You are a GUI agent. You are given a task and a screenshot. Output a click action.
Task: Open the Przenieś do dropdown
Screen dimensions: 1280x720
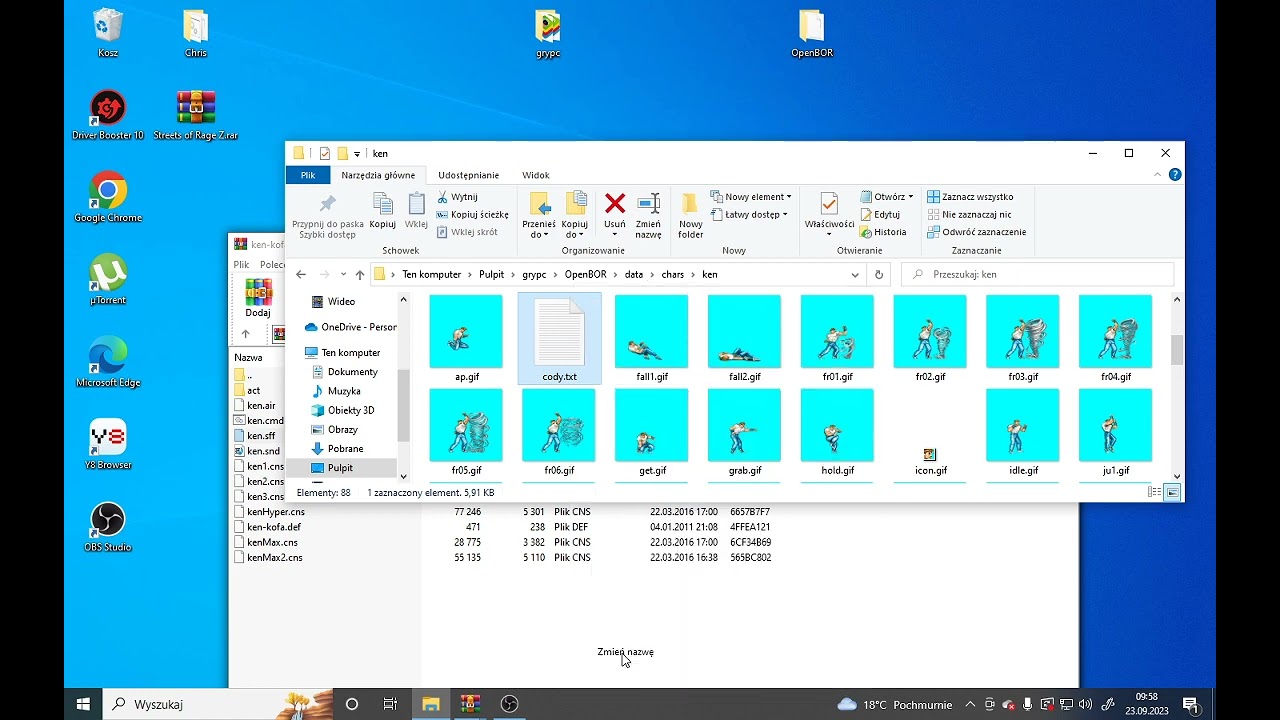[x=539, y=229]
